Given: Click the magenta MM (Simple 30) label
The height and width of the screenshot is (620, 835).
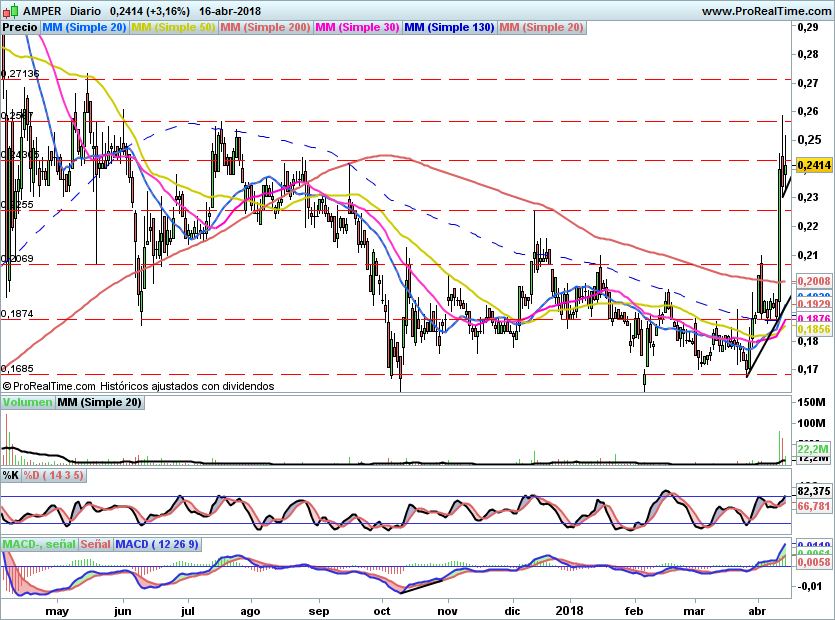Looking at the screenshot, I should pos(356,27).
